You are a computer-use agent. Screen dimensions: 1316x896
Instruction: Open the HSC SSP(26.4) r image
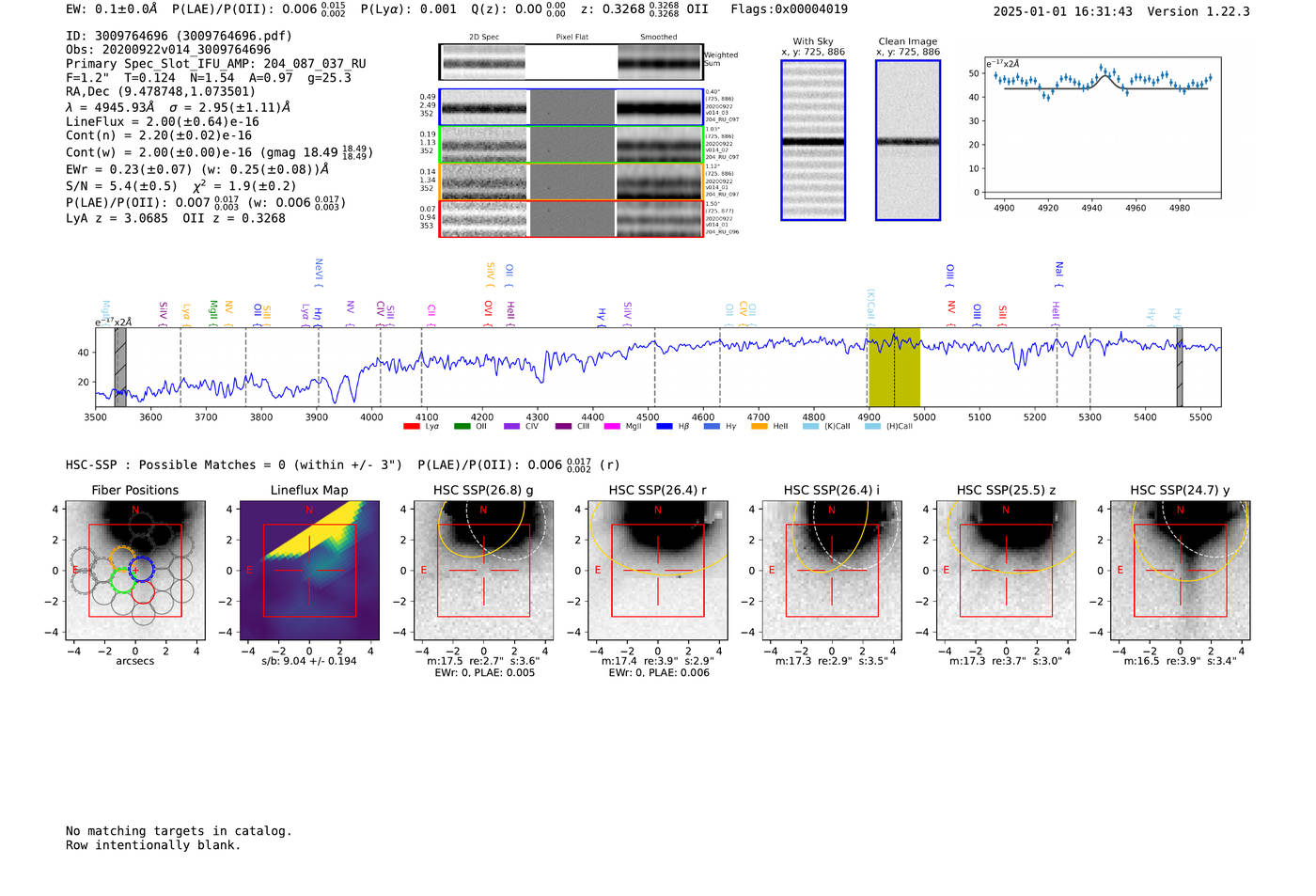tap(658, 570)
